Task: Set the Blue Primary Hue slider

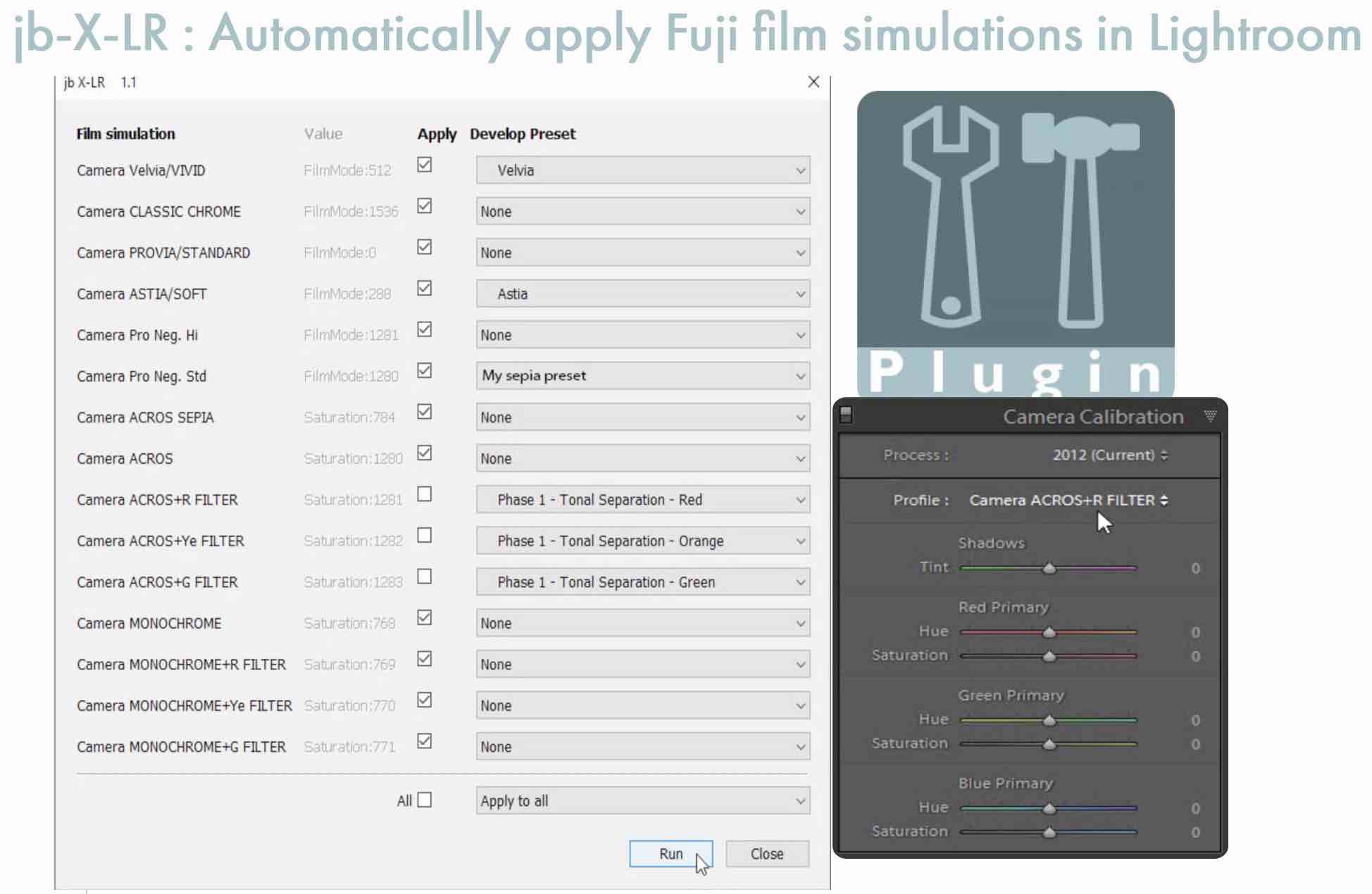Action: pos(1049,808)
